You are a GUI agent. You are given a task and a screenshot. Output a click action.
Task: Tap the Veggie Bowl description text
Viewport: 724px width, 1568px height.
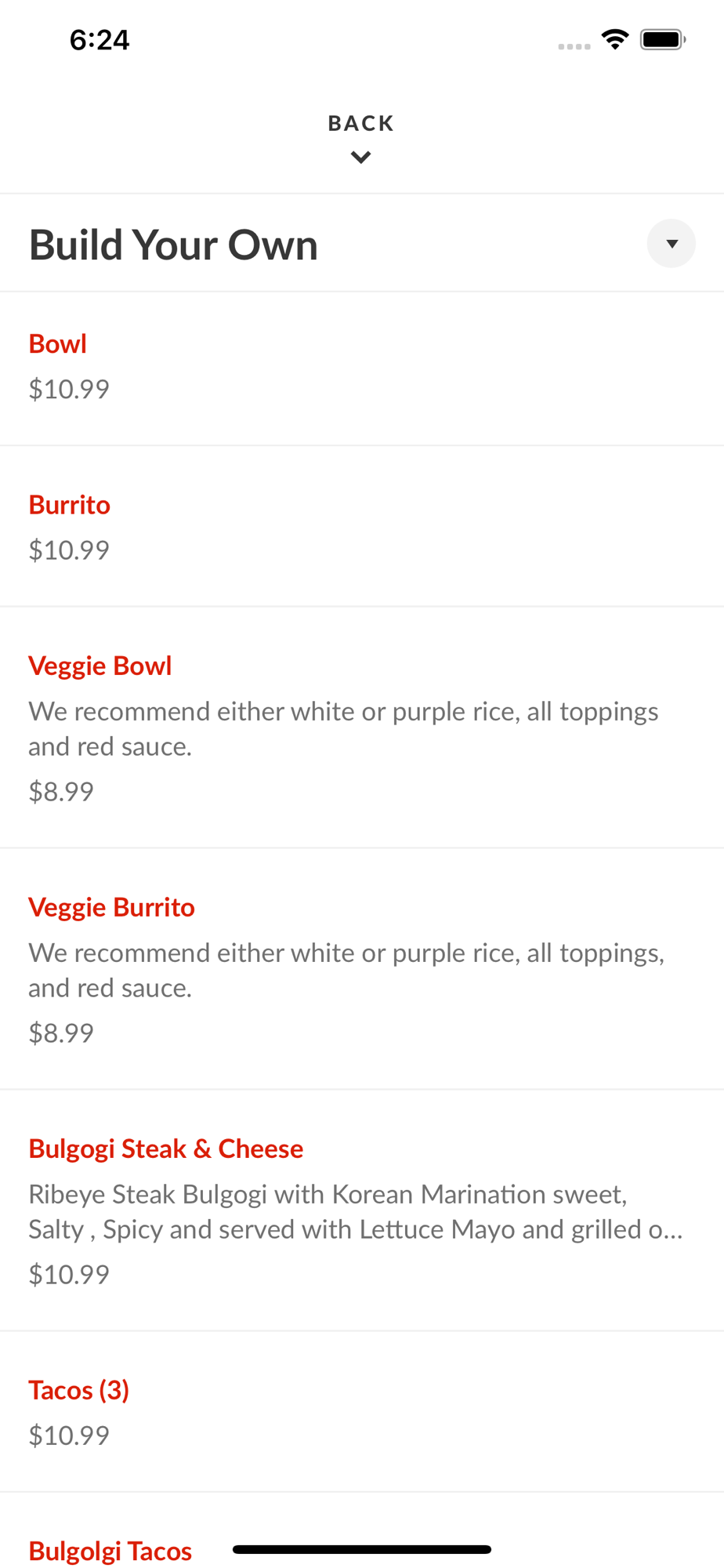pos(343,728)
